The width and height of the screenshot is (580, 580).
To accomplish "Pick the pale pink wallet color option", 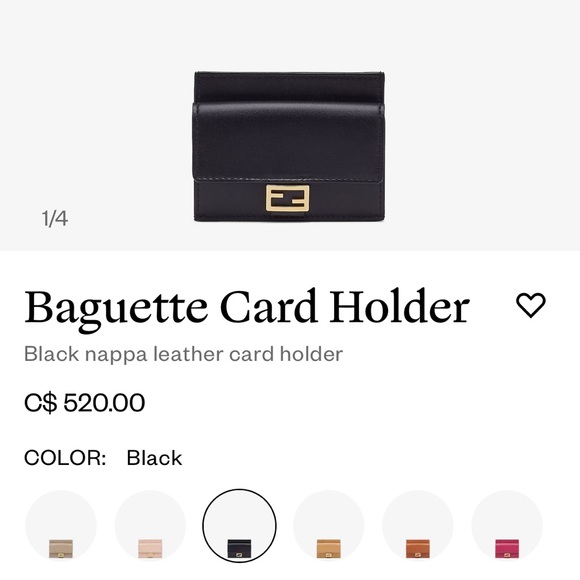I will pos(150,526).
